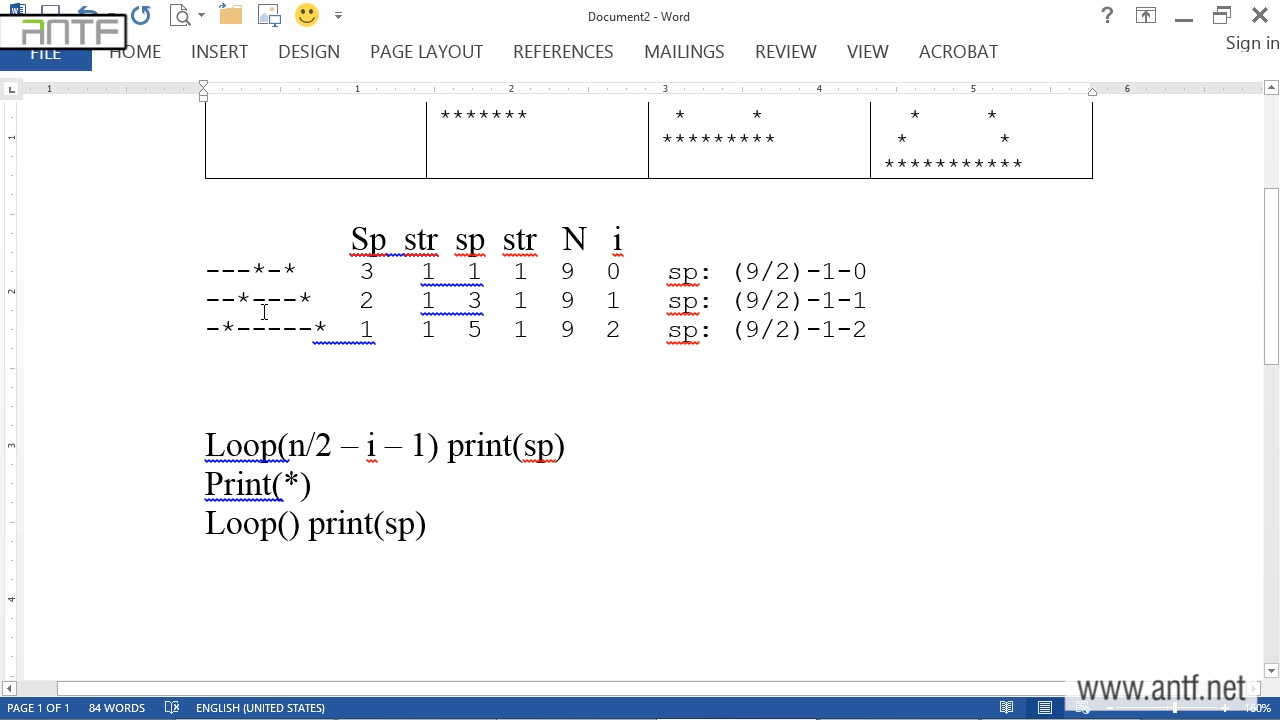This screenshot has width=1280, height=720.
Task: Open Word Help question mark
Action: point(1107,16)
